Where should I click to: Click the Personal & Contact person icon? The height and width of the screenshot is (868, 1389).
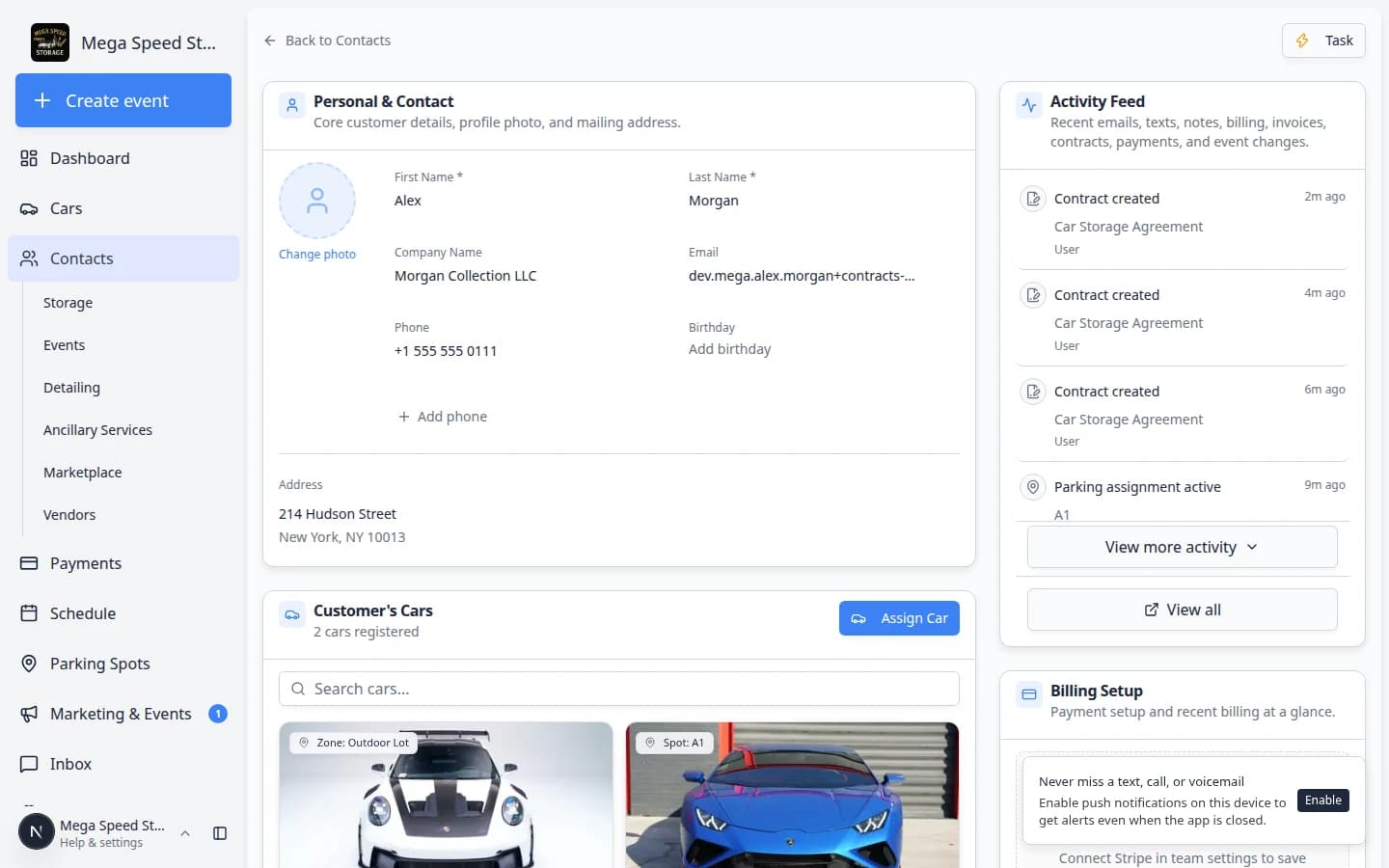coord(292,105)
